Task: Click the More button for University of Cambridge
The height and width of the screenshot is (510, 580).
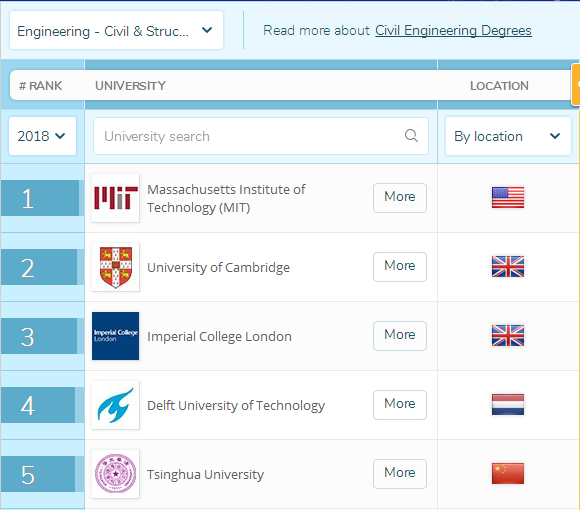Action: 399,267
